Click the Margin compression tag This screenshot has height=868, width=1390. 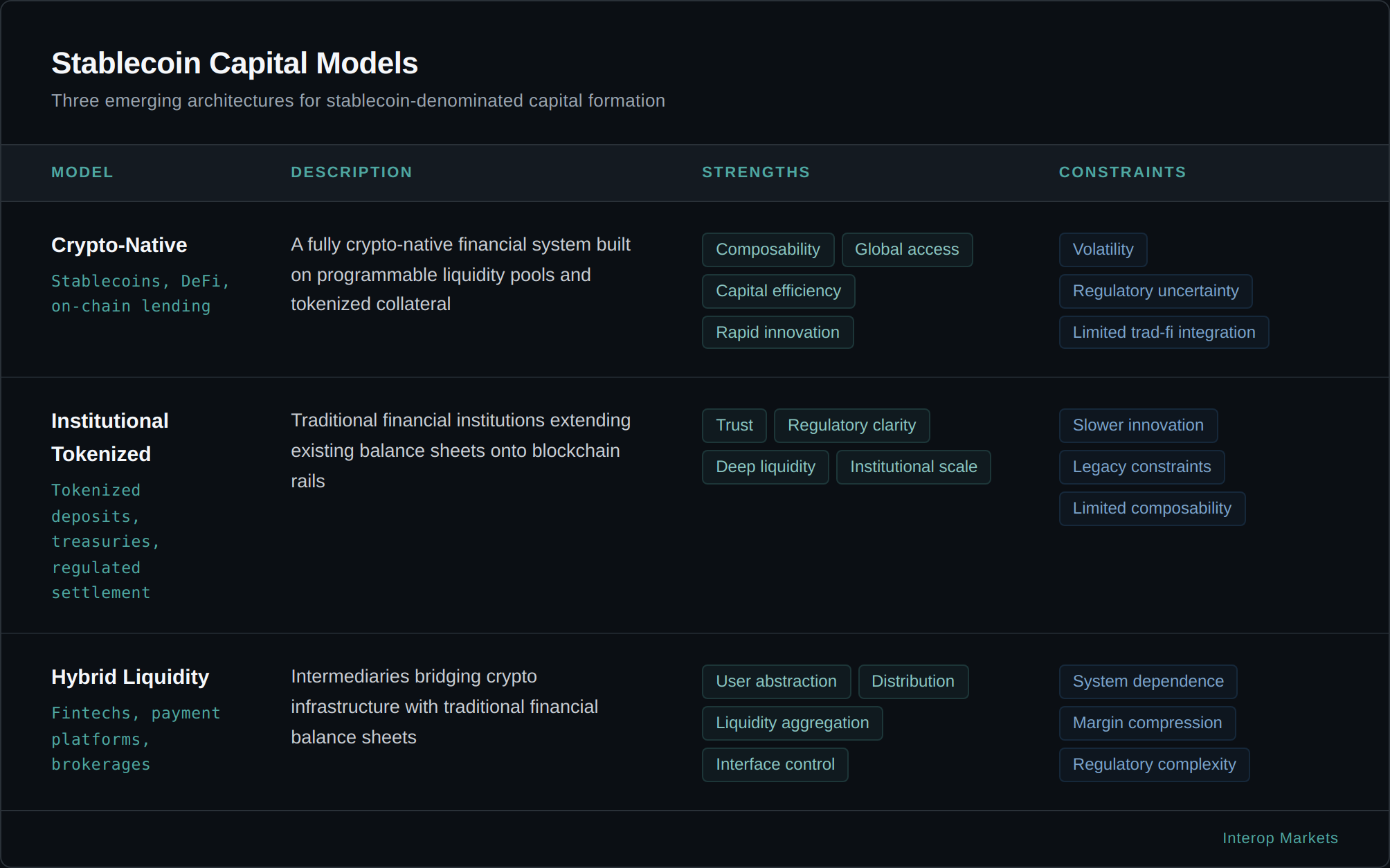(x=1147, y=723)
